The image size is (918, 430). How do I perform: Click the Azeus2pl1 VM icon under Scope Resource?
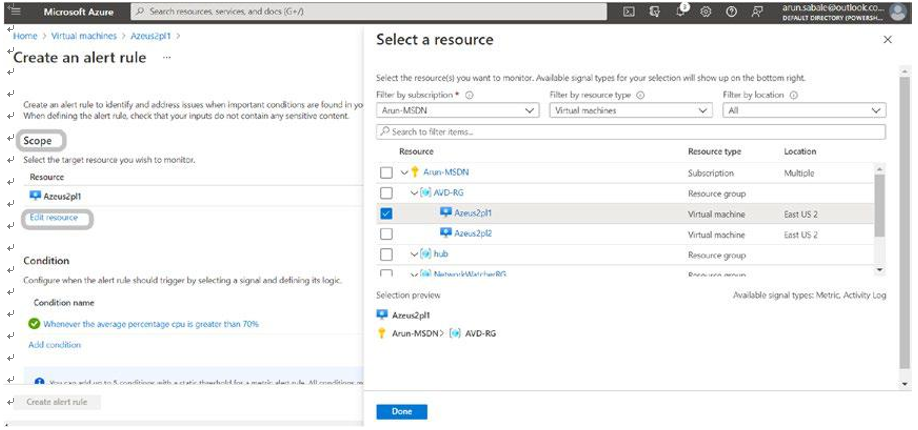pos(35,196)
